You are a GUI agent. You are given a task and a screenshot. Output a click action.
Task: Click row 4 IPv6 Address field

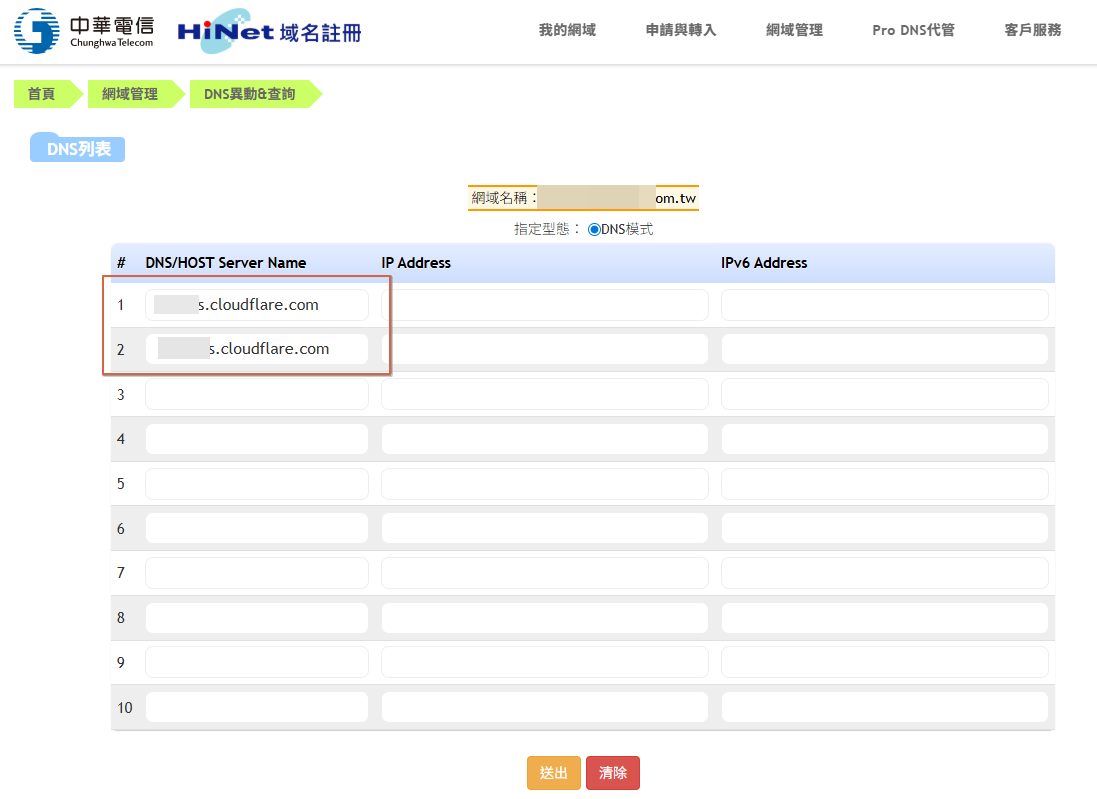pyautogui.click(x=884, y=439)
